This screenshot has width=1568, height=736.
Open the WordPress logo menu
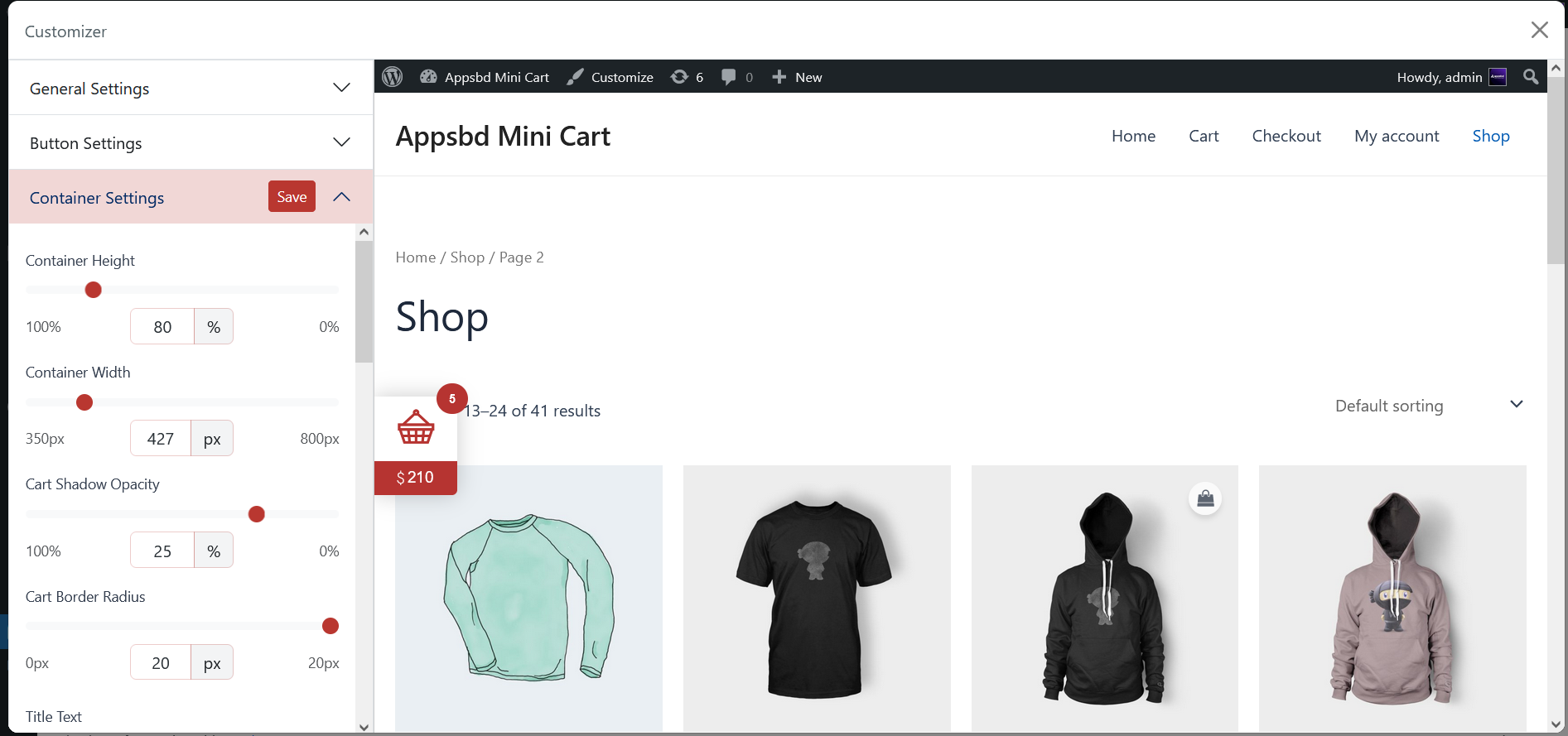coord(393,77)
